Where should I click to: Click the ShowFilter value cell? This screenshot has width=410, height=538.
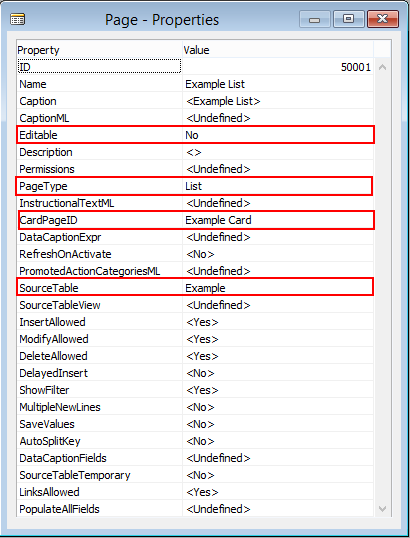click(x=278, y=390)
